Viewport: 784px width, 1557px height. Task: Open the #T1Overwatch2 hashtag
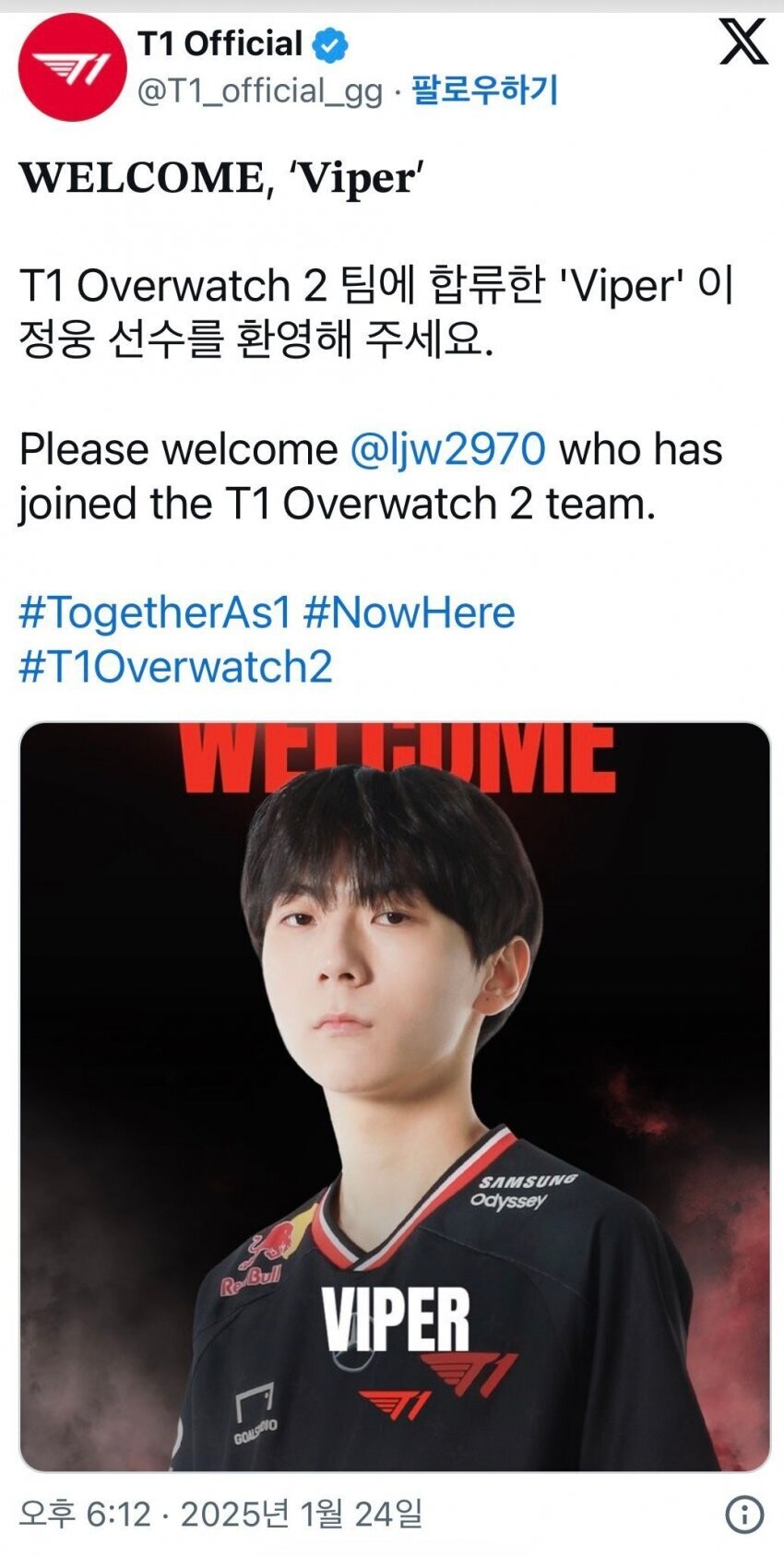pyautogui.click(x=175, y=667)
